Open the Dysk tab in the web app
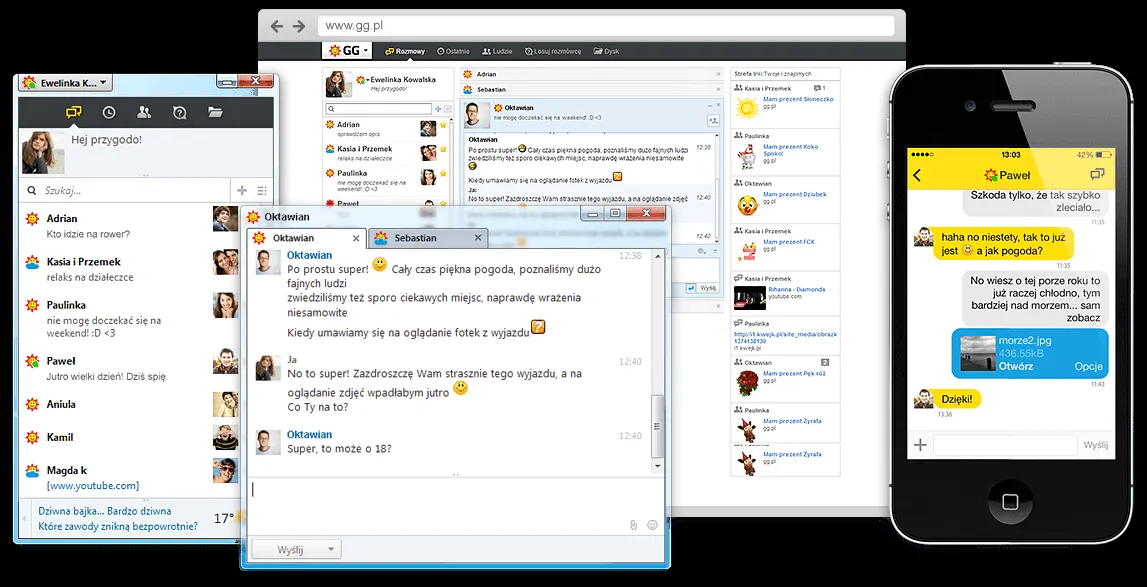 (x=606, y=51)
